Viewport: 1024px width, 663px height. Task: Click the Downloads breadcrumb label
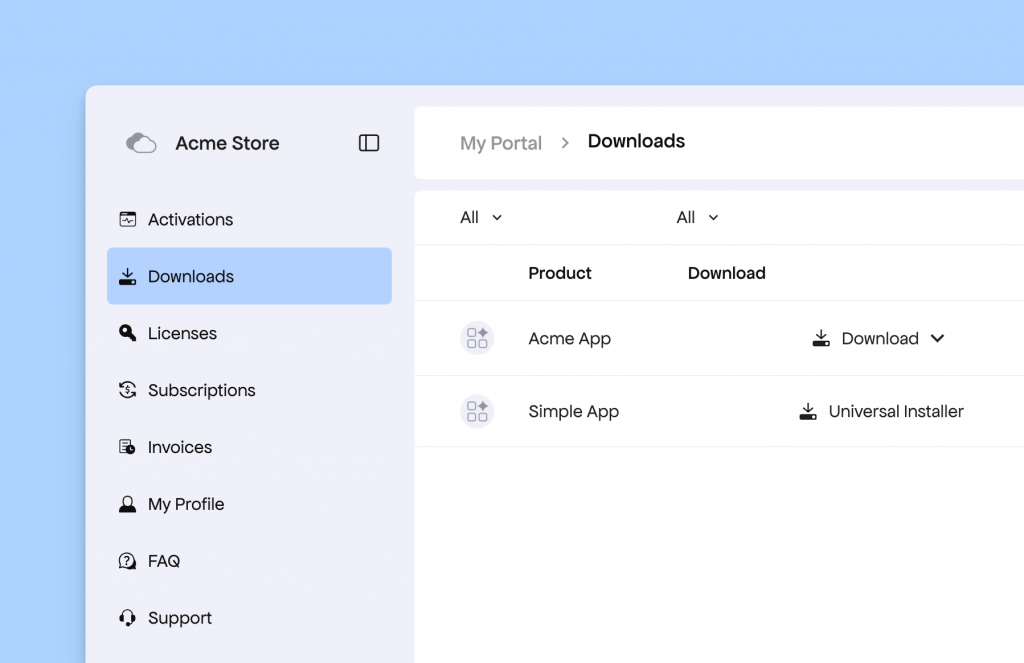point(636,141)
